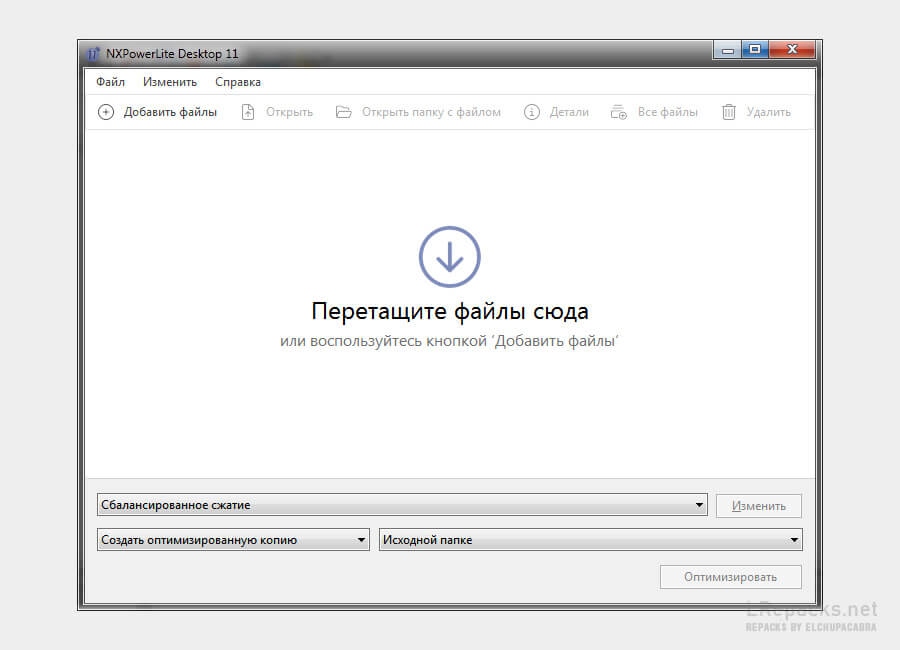900x650 pixels.
Task: Open the Изменить menu in menu bar
Action: 170,82
